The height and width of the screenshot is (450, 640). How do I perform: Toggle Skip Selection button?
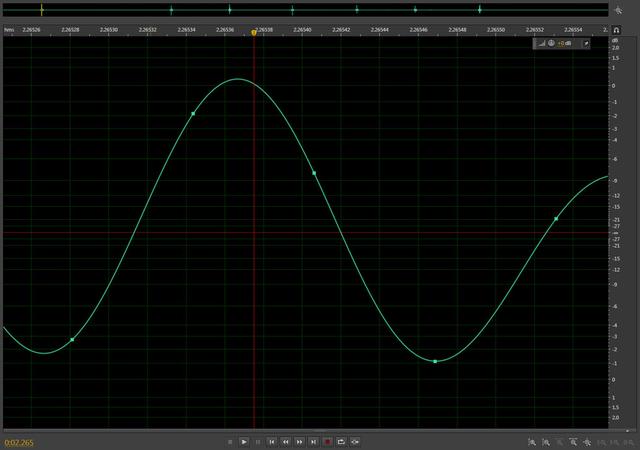355,441
